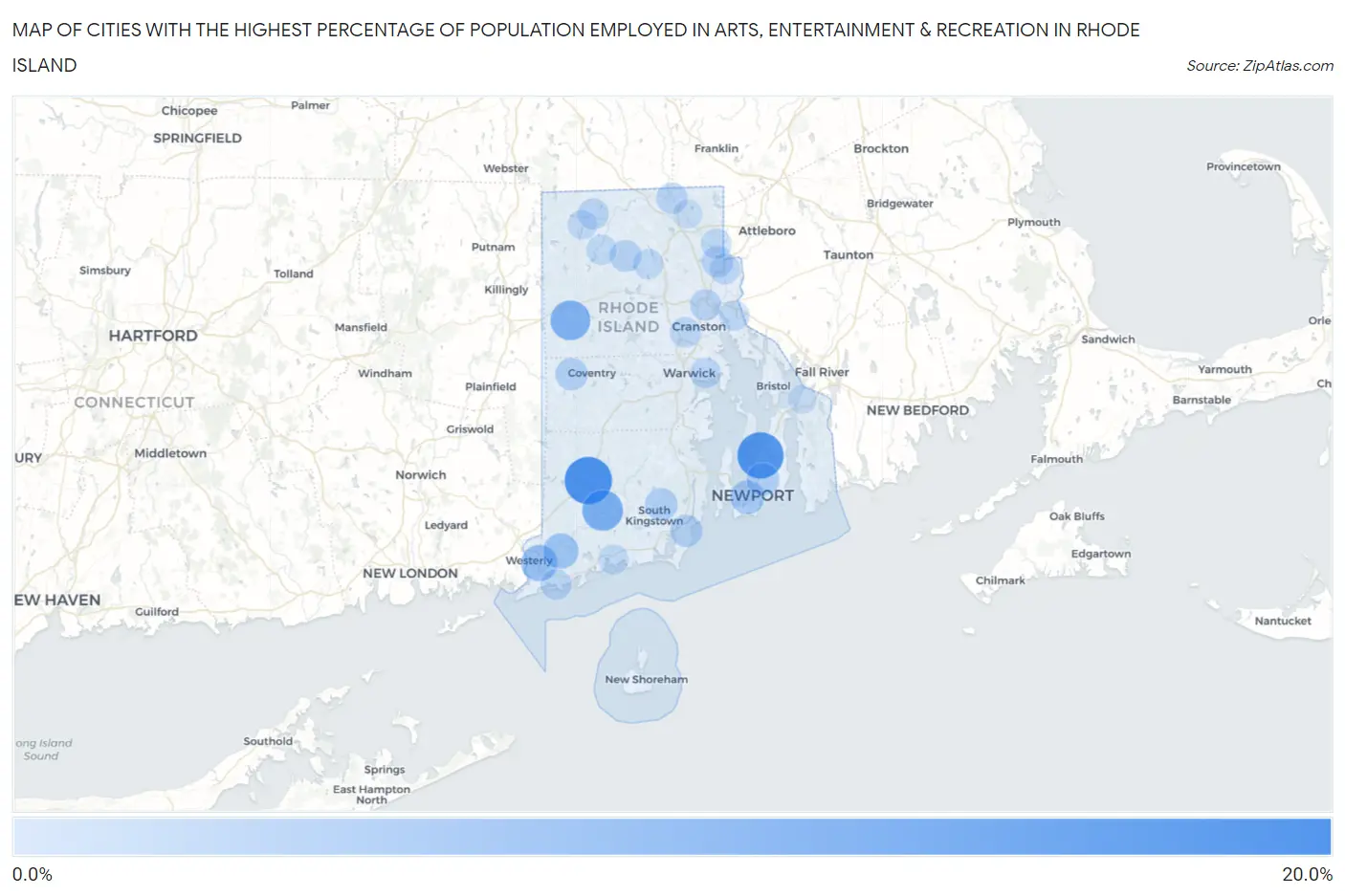Click the Taunton map label
The width and height of the screenshot is (1345, 896).
pos(849,254)
